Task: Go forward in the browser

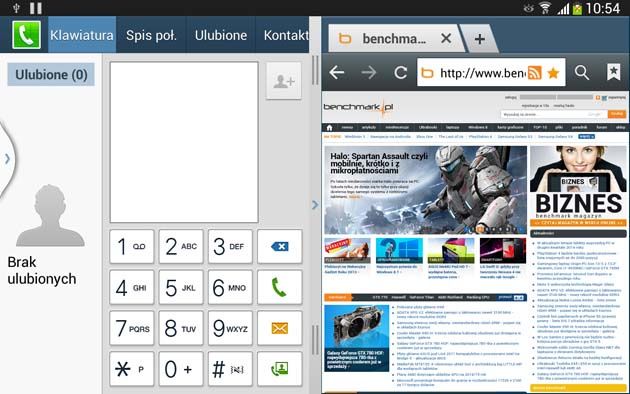Action: (368, 73)
